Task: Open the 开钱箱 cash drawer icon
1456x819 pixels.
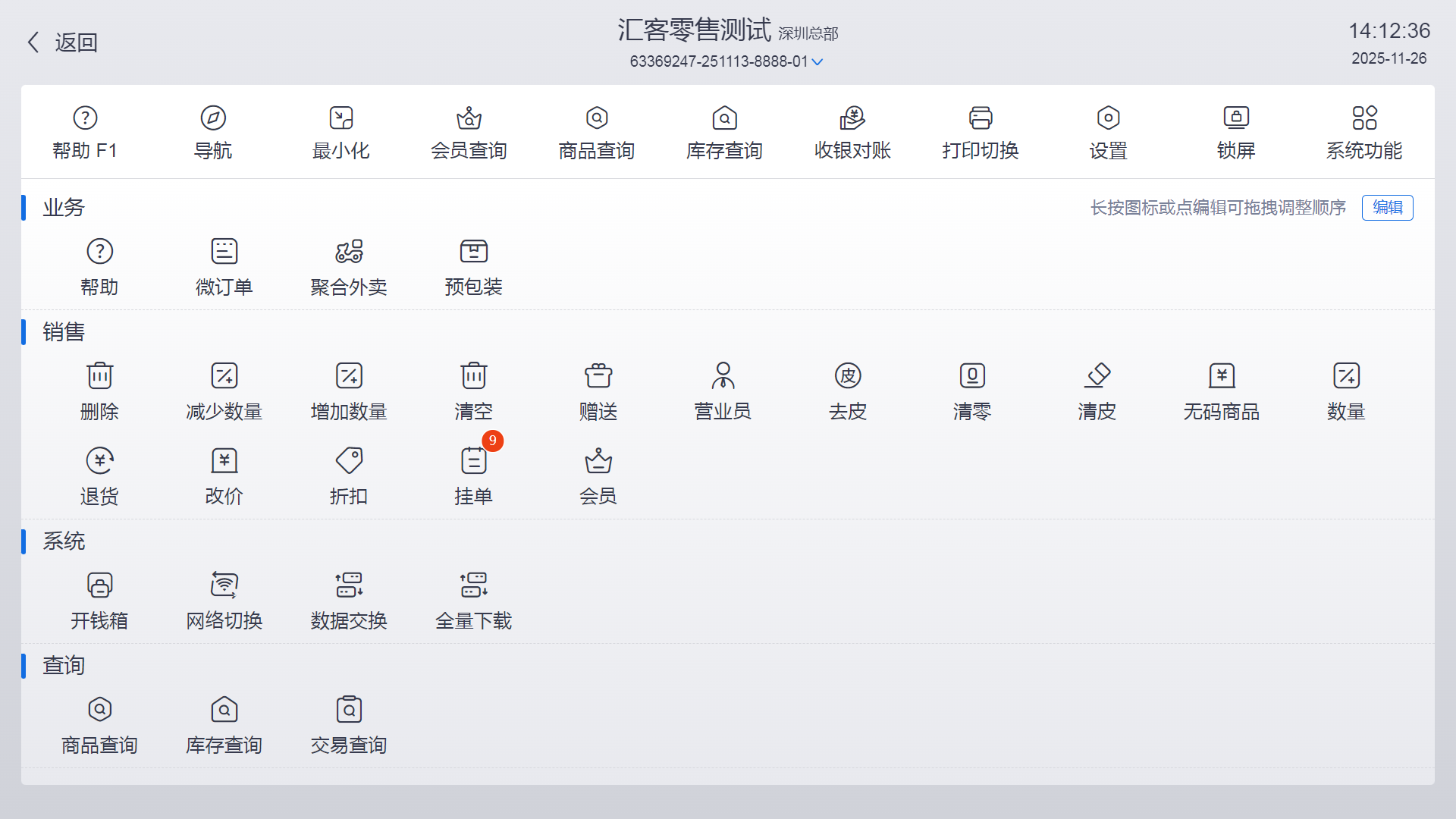Action: coord(99,585)
